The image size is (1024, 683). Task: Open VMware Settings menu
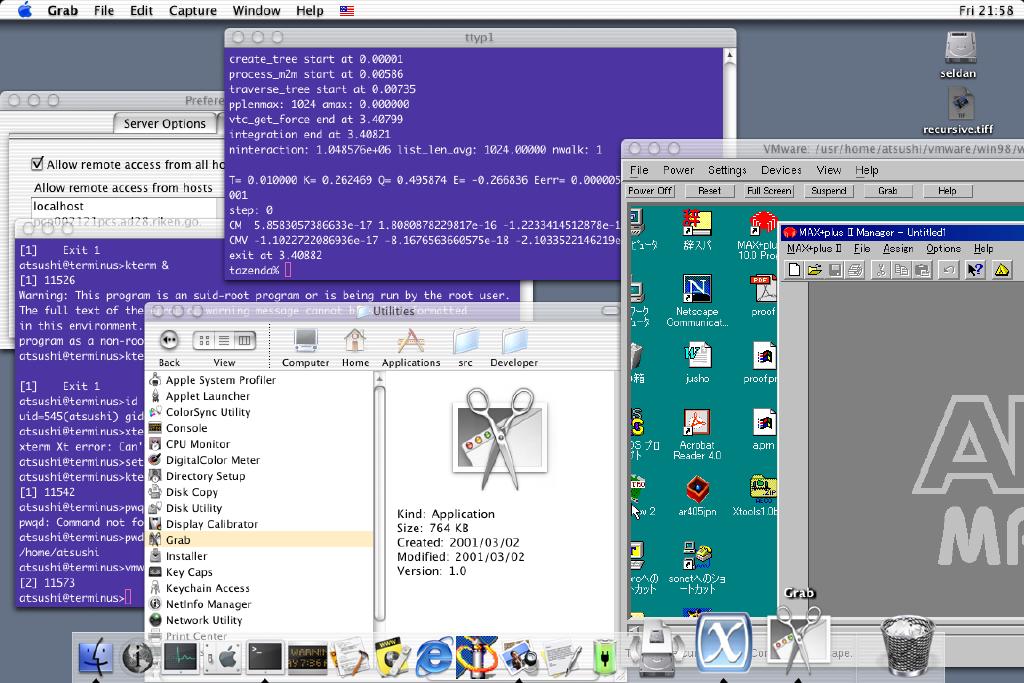pos(727,170)
